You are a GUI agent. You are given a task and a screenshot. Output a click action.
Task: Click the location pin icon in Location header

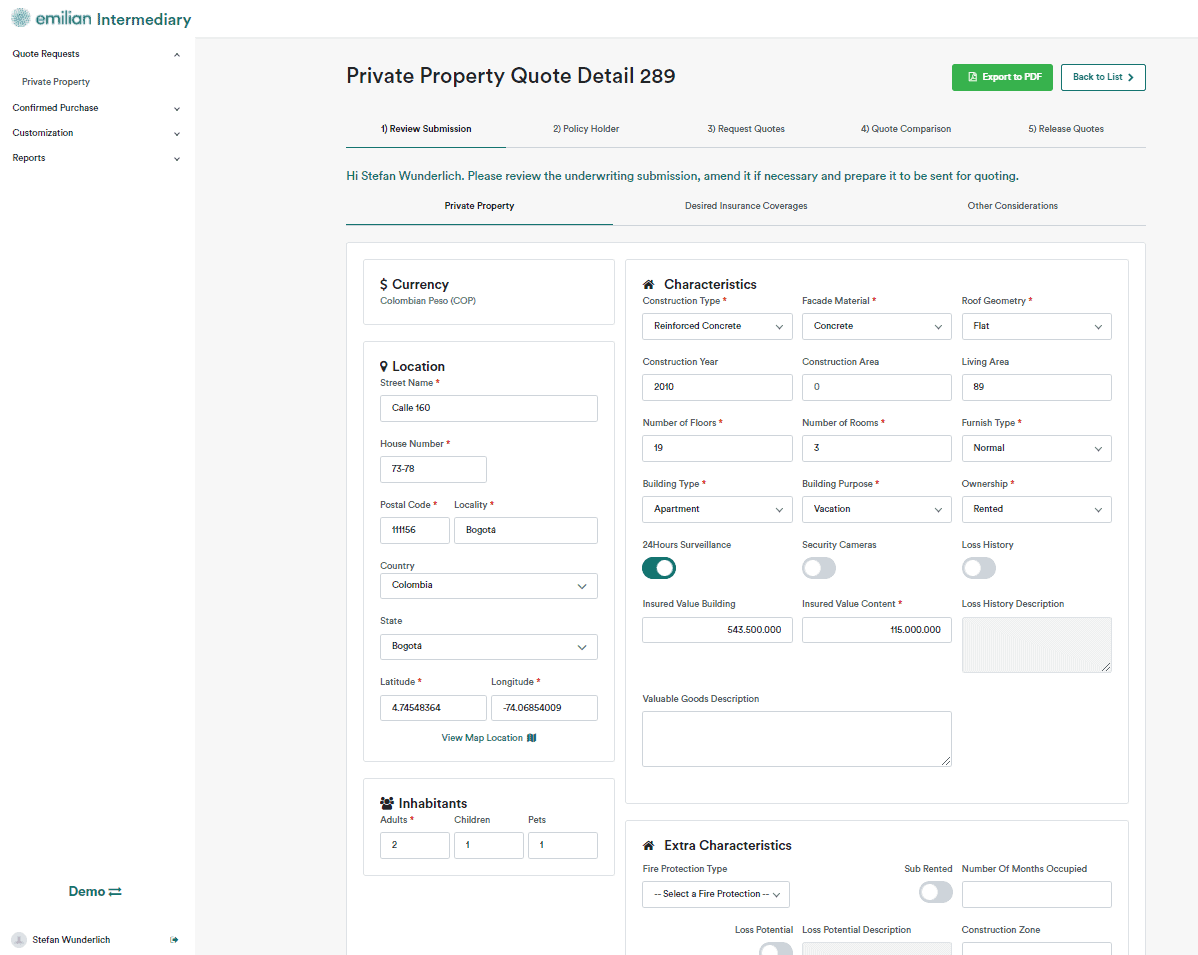(x=384, y=367)
